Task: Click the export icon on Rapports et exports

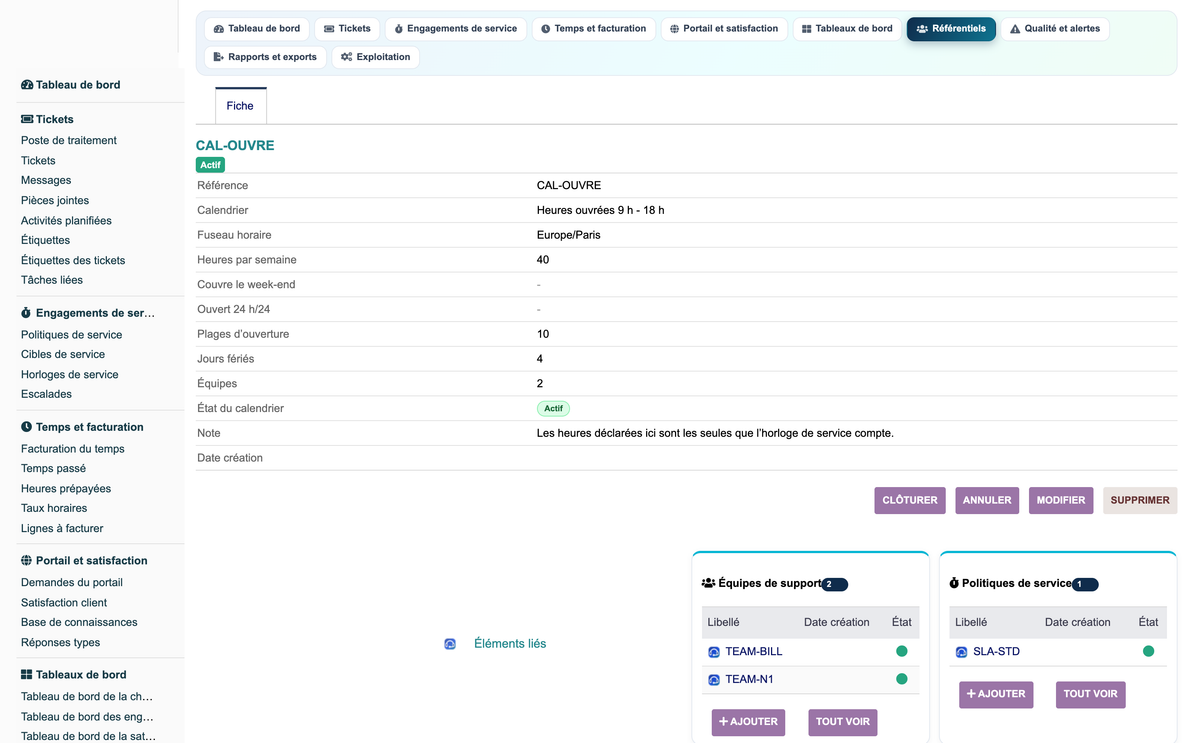Action: tap(218, 57)
